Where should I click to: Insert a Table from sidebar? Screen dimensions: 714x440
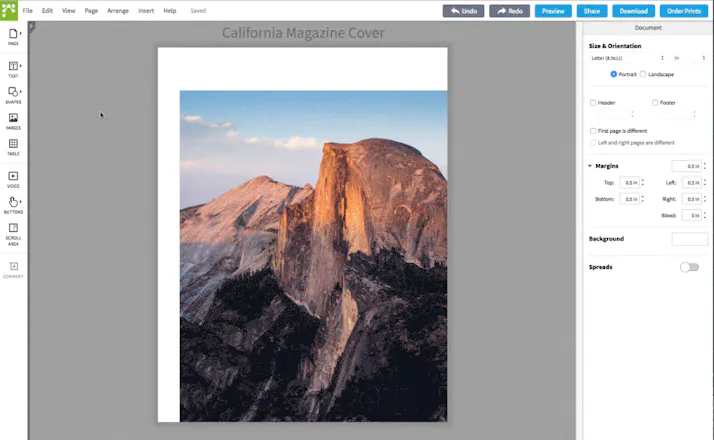coord(13,147)
